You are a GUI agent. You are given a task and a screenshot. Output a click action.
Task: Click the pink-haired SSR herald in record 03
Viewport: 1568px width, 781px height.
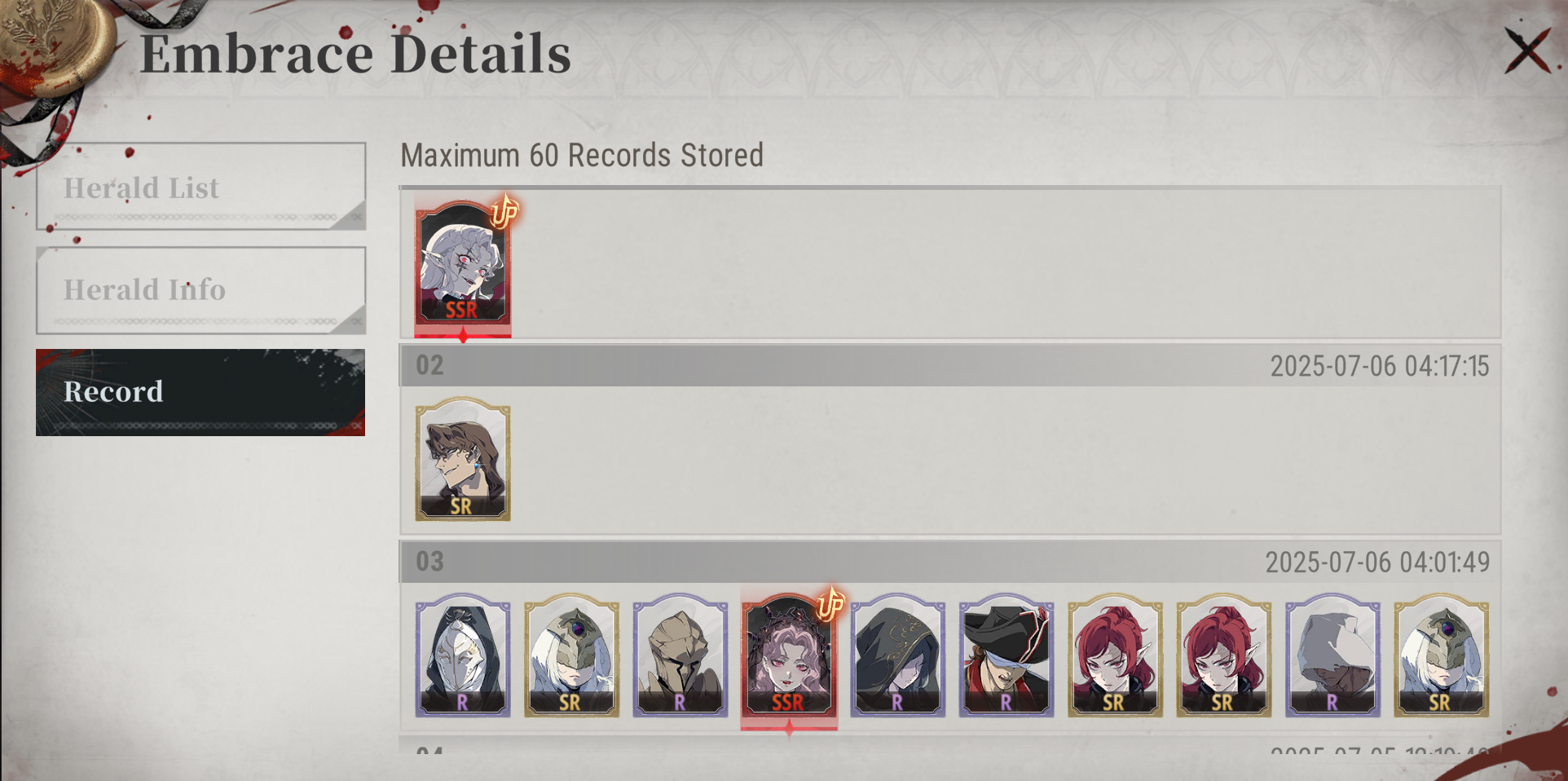click(789, 655)
